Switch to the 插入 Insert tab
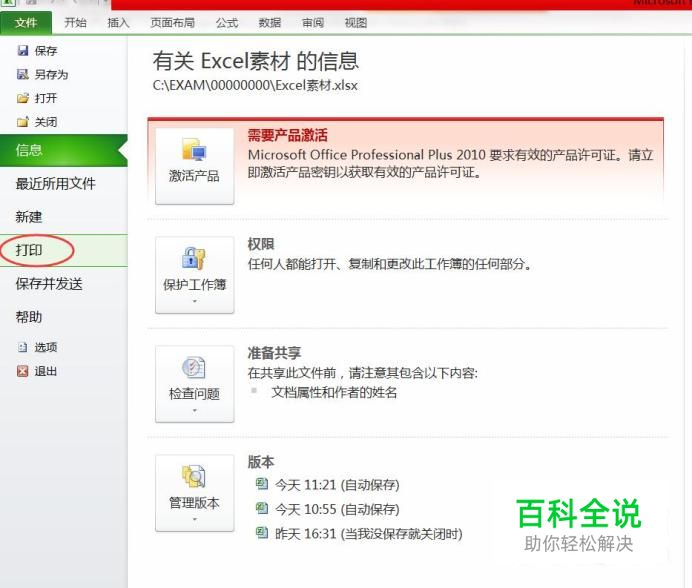 (118, 23)
